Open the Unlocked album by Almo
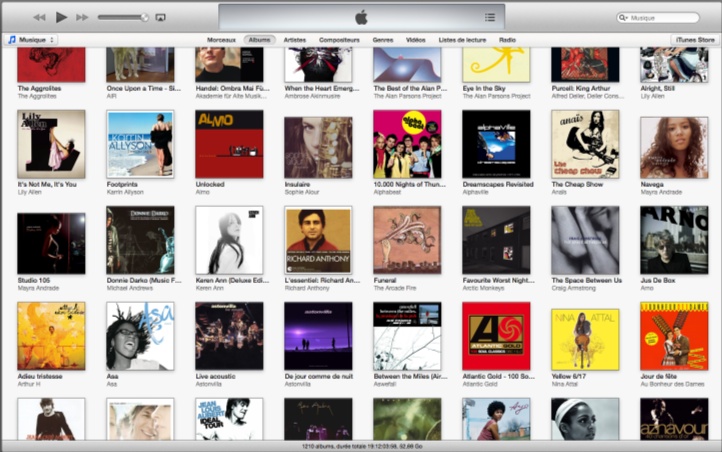 coord(229,144)
